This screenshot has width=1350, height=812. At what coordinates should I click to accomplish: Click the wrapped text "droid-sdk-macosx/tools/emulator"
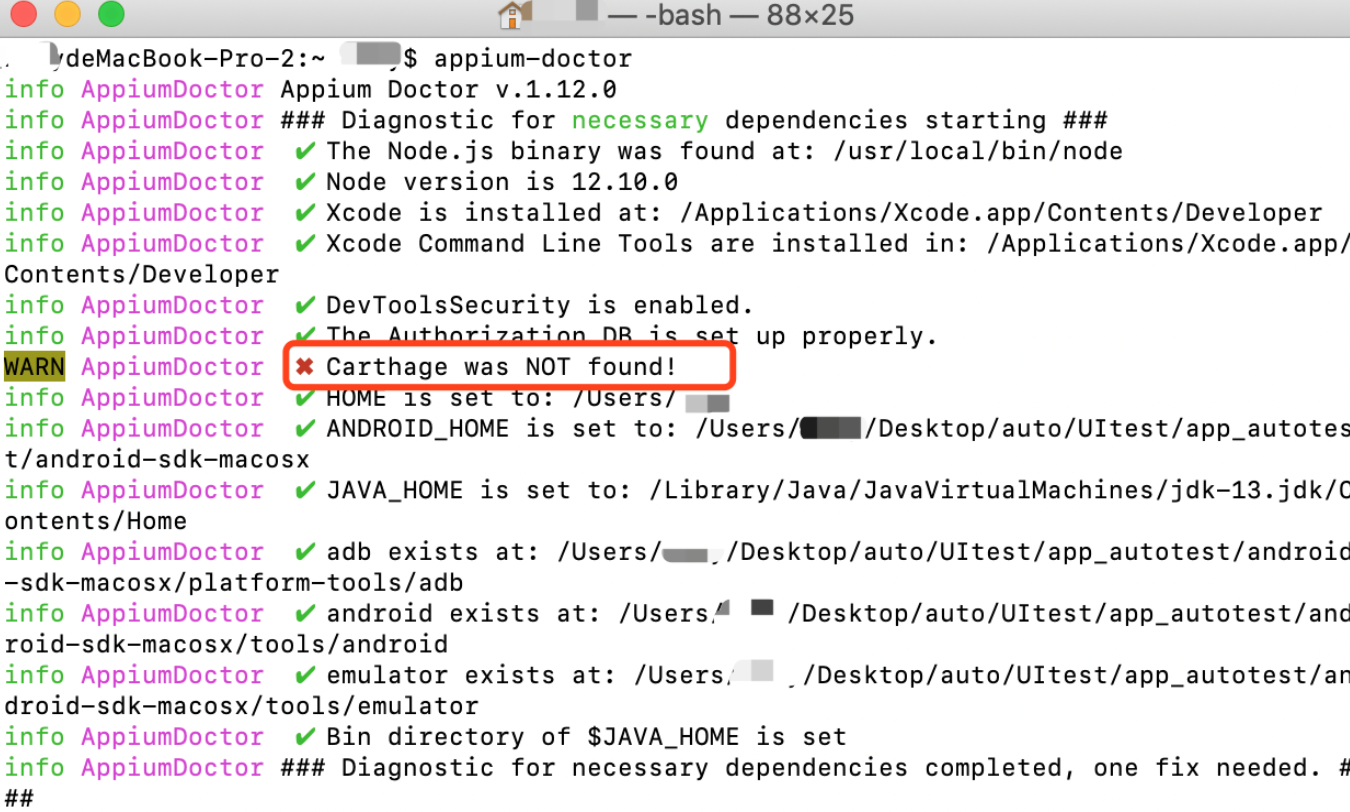241,707
